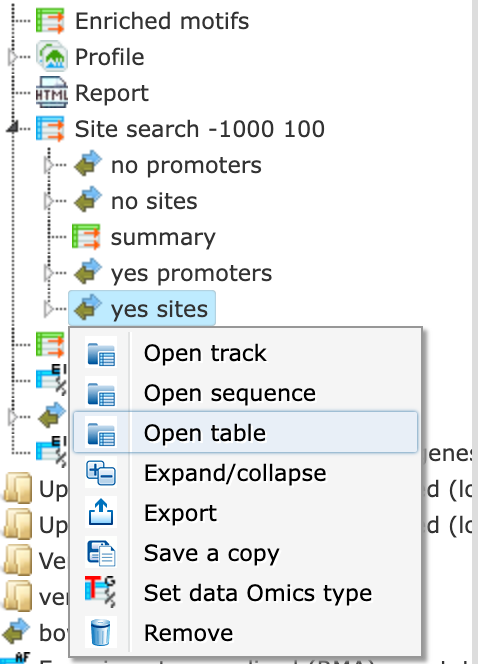This screenshot has height=664, width=478.
Task: Select the Report tree item label
Action: (x=112, y=93)
